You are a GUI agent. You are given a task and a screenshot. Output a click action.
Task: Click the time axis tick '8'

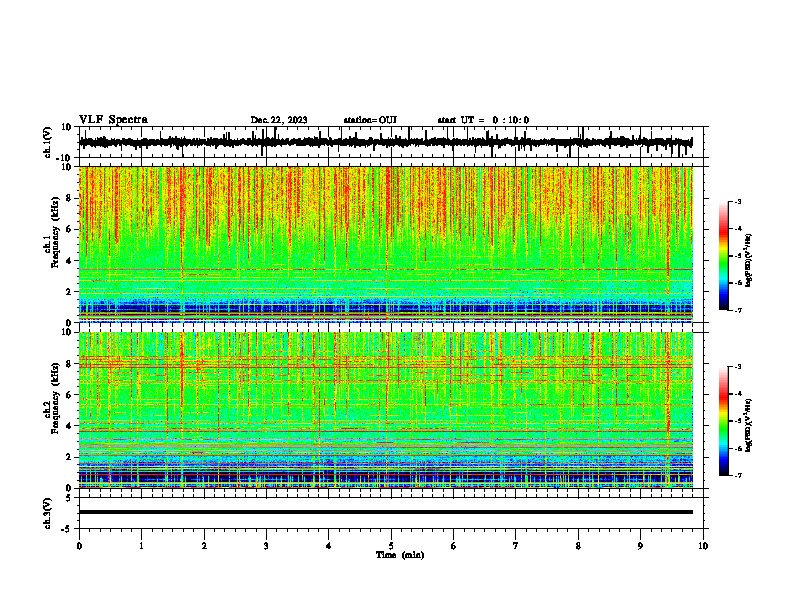click(578, 546)
